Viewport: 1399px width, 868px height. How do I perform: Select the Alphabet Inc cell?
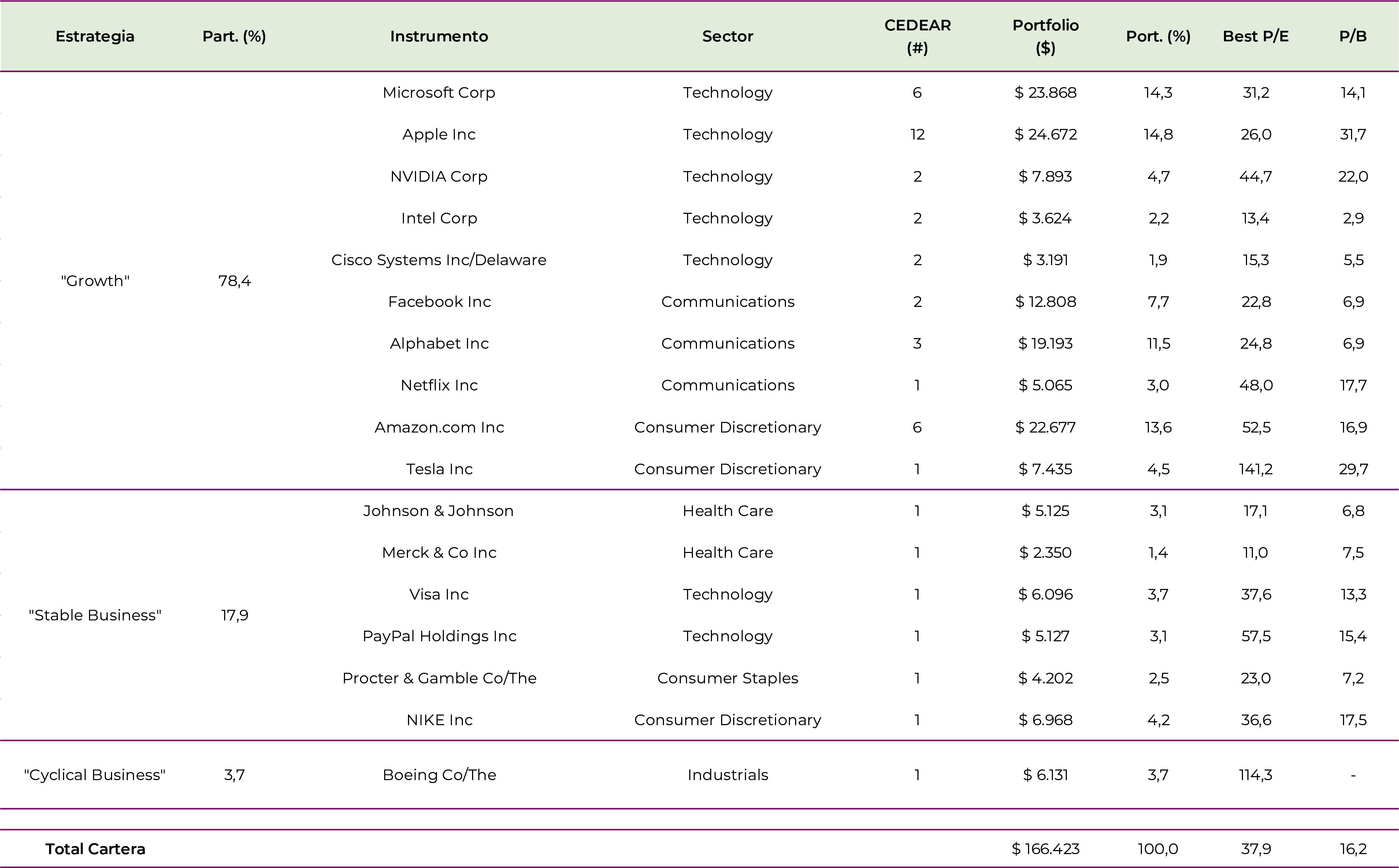click(x=439, y=343)
